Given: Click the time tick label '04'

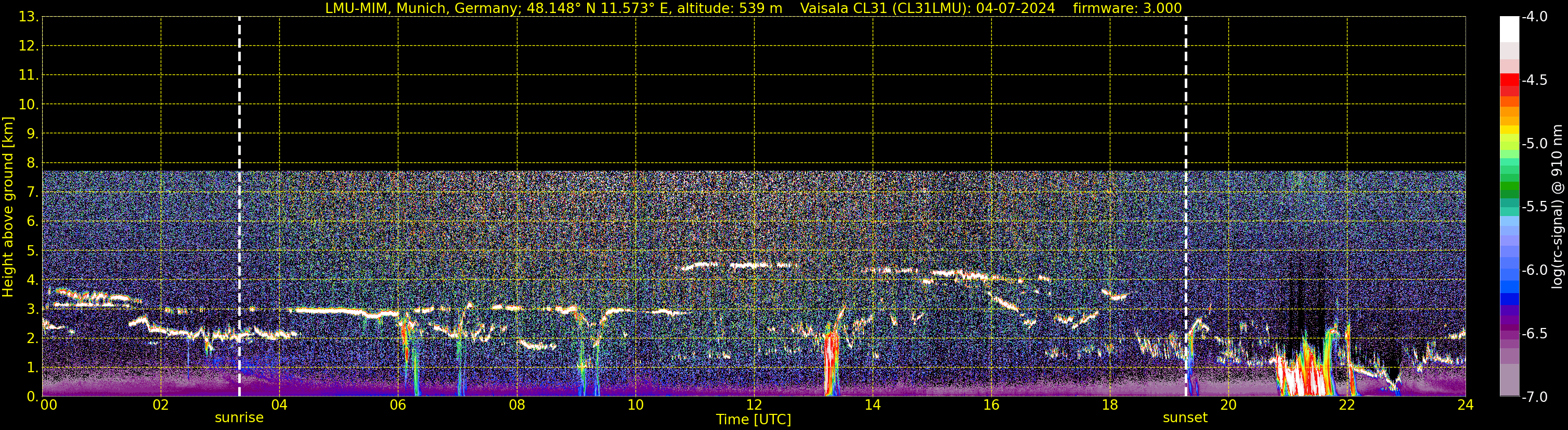Looking at the screenshot, I should pyautogui.click(x=279, y=405).
